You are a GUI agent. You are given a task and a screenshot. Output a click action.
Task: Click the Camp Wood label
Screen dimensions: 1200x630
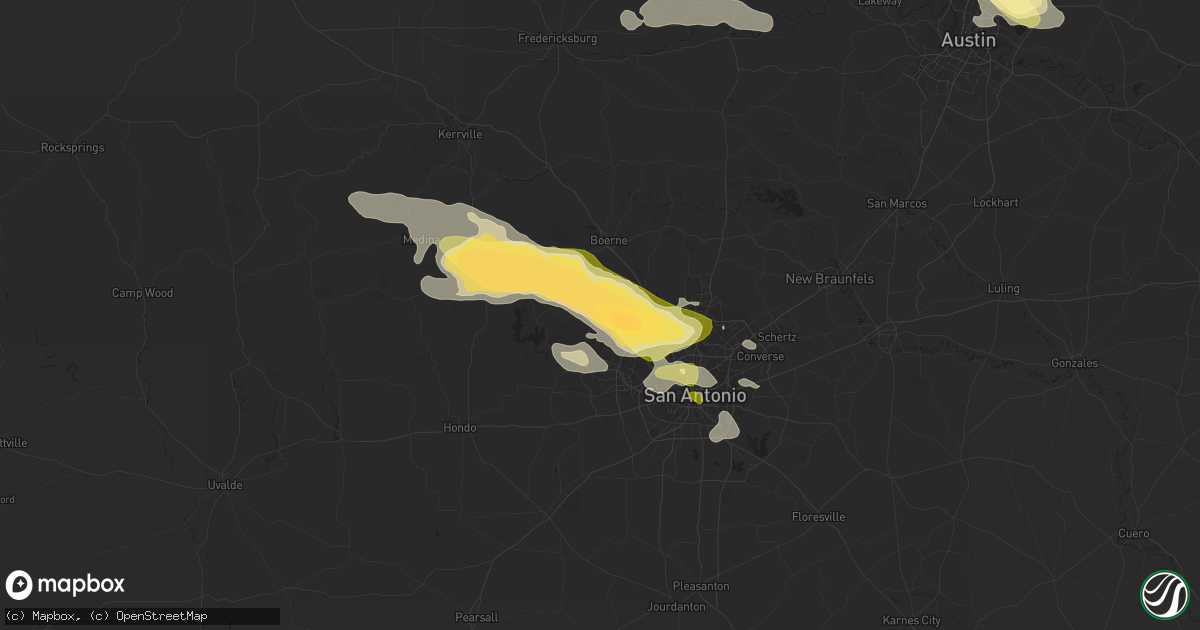(x=142, y=294)
